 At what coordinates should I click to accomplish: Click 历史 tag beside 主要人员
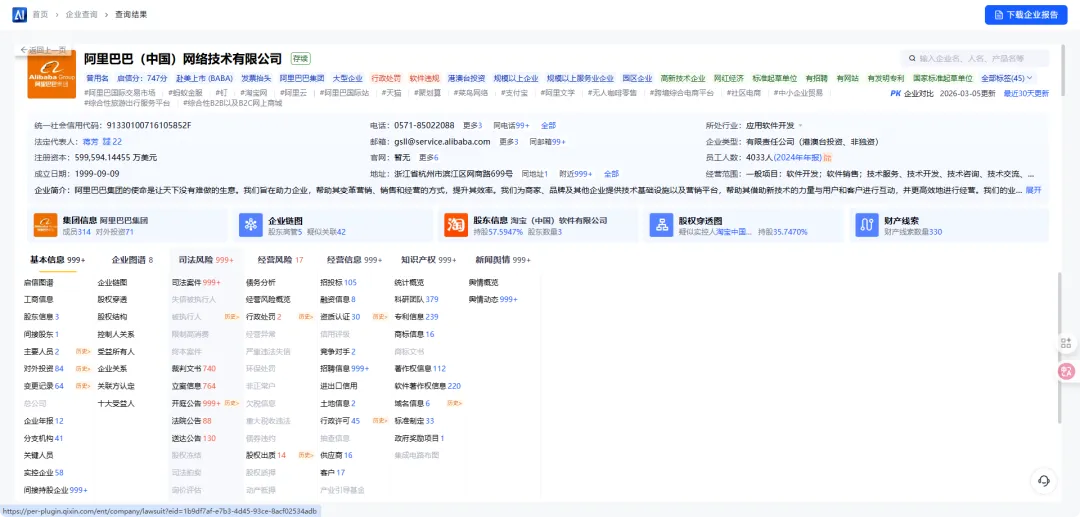(x=83, y=351)
